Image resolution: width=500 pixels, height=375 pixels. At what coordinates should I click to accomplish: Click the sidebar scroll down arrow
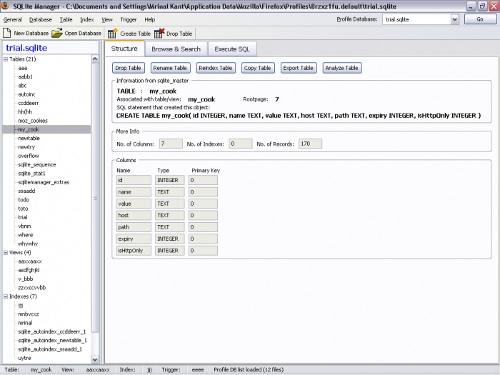(x=95, y=360)
